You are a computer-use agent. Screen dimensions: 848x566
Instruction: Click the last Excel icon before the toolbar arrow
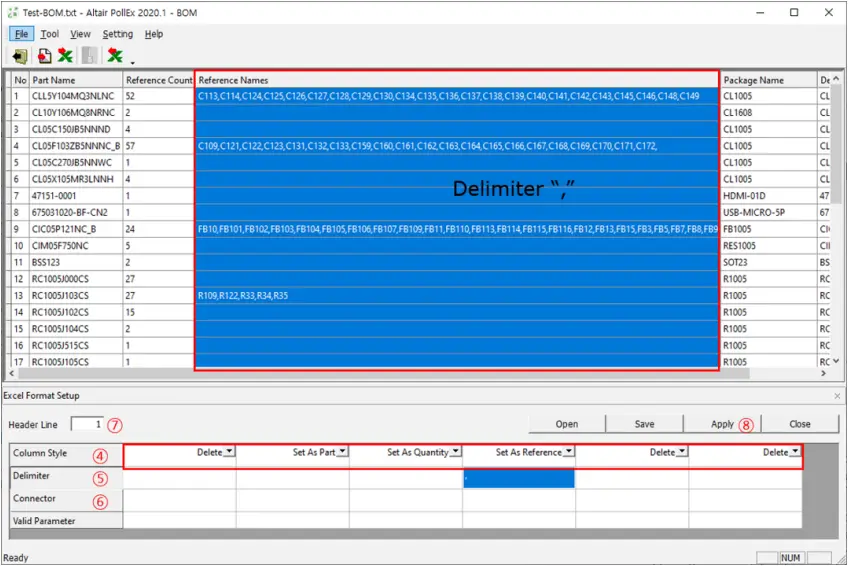point(115,55)
